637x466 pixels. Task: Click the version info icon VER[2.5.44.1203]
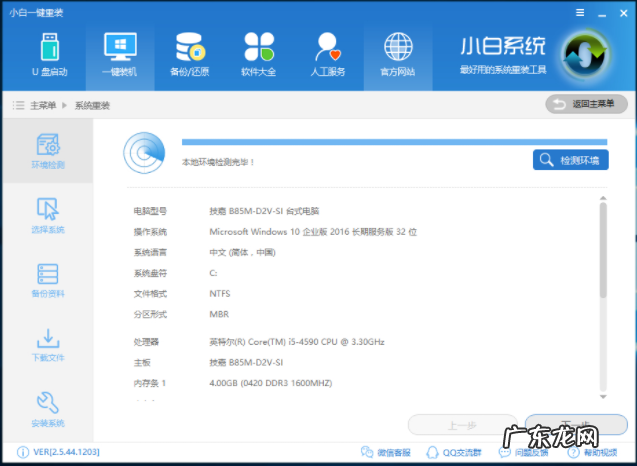(x=23, y=452)
